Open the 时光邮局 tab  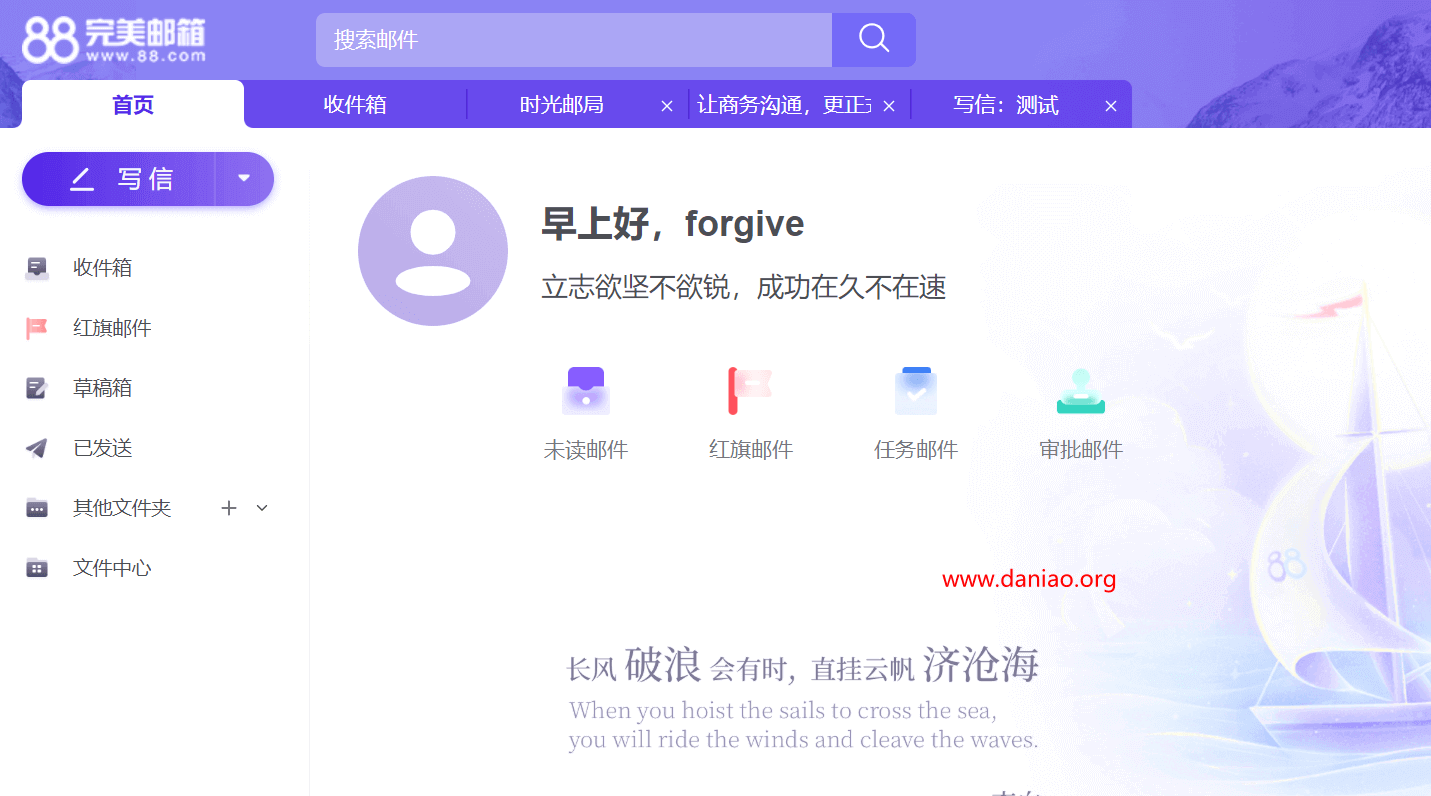click(561, 105)
